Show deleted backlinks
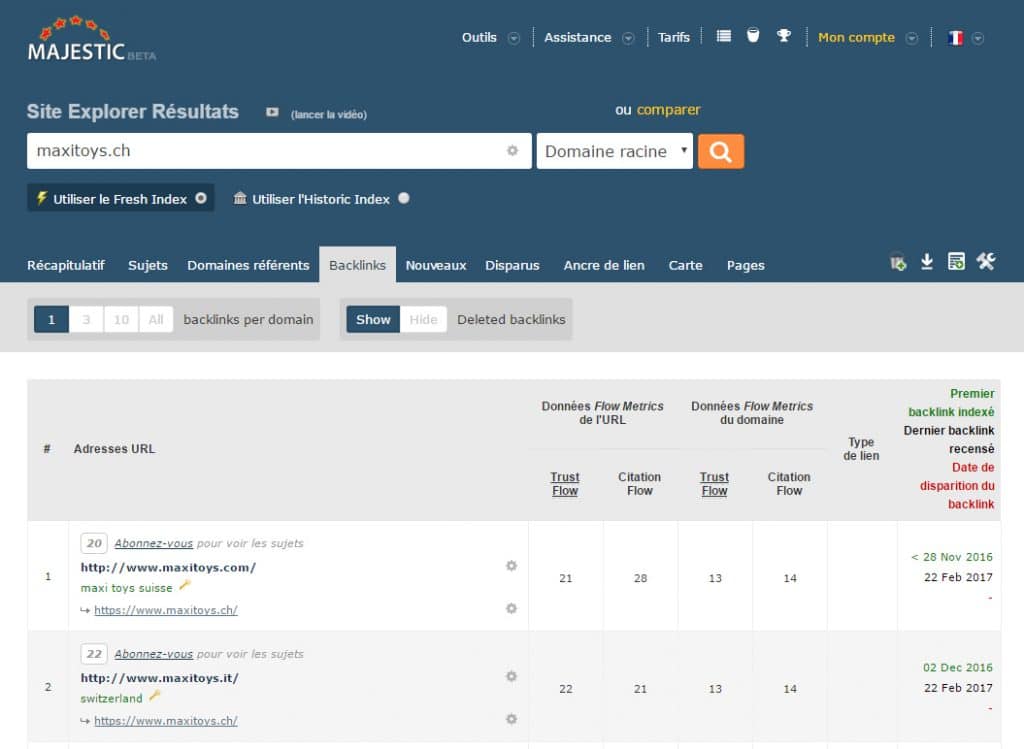The height and width of the screenshot is (749, 1024). click(x=373, y=319)
